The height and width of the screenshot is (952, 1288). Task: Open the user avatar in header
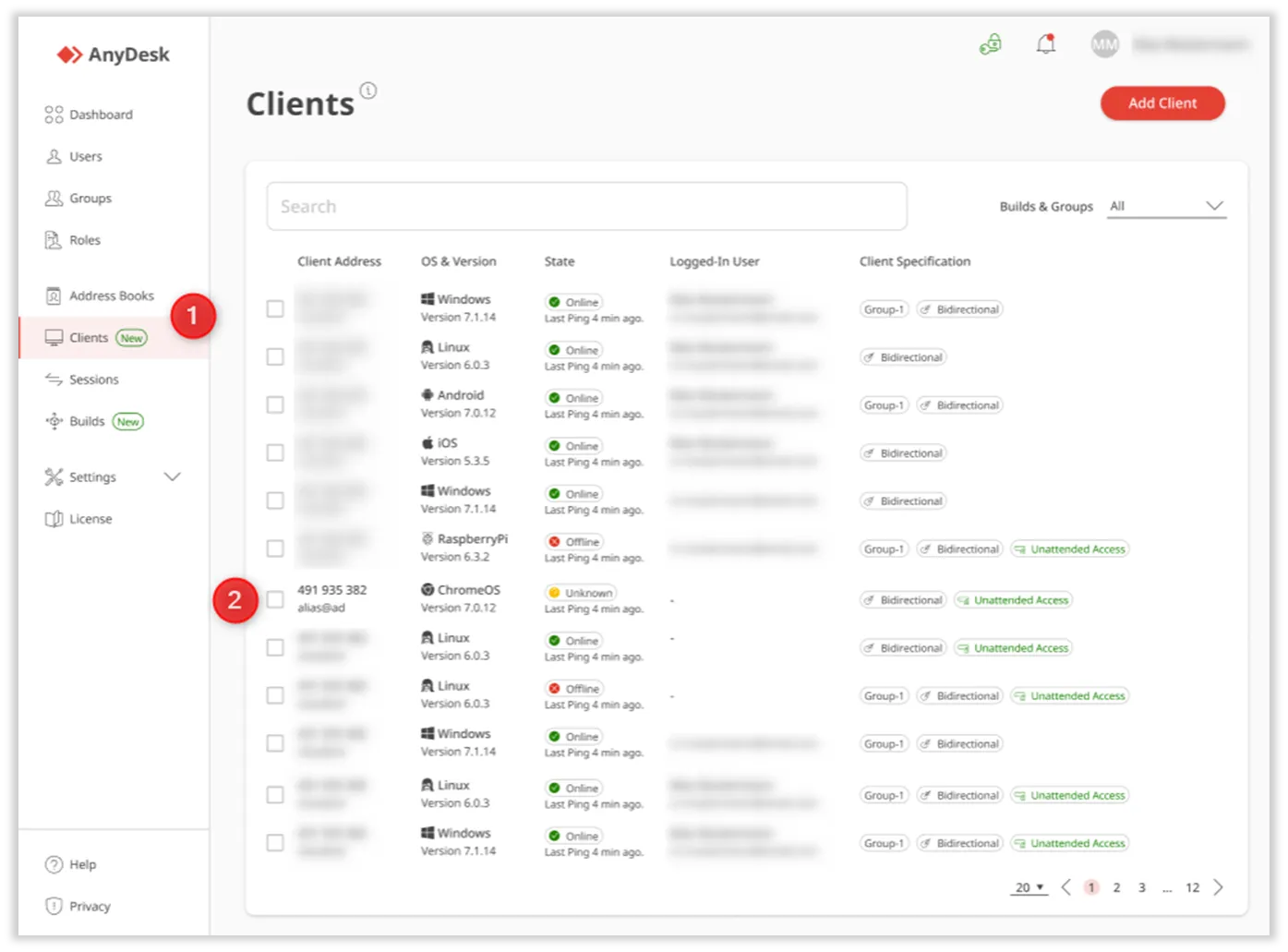1104,44
